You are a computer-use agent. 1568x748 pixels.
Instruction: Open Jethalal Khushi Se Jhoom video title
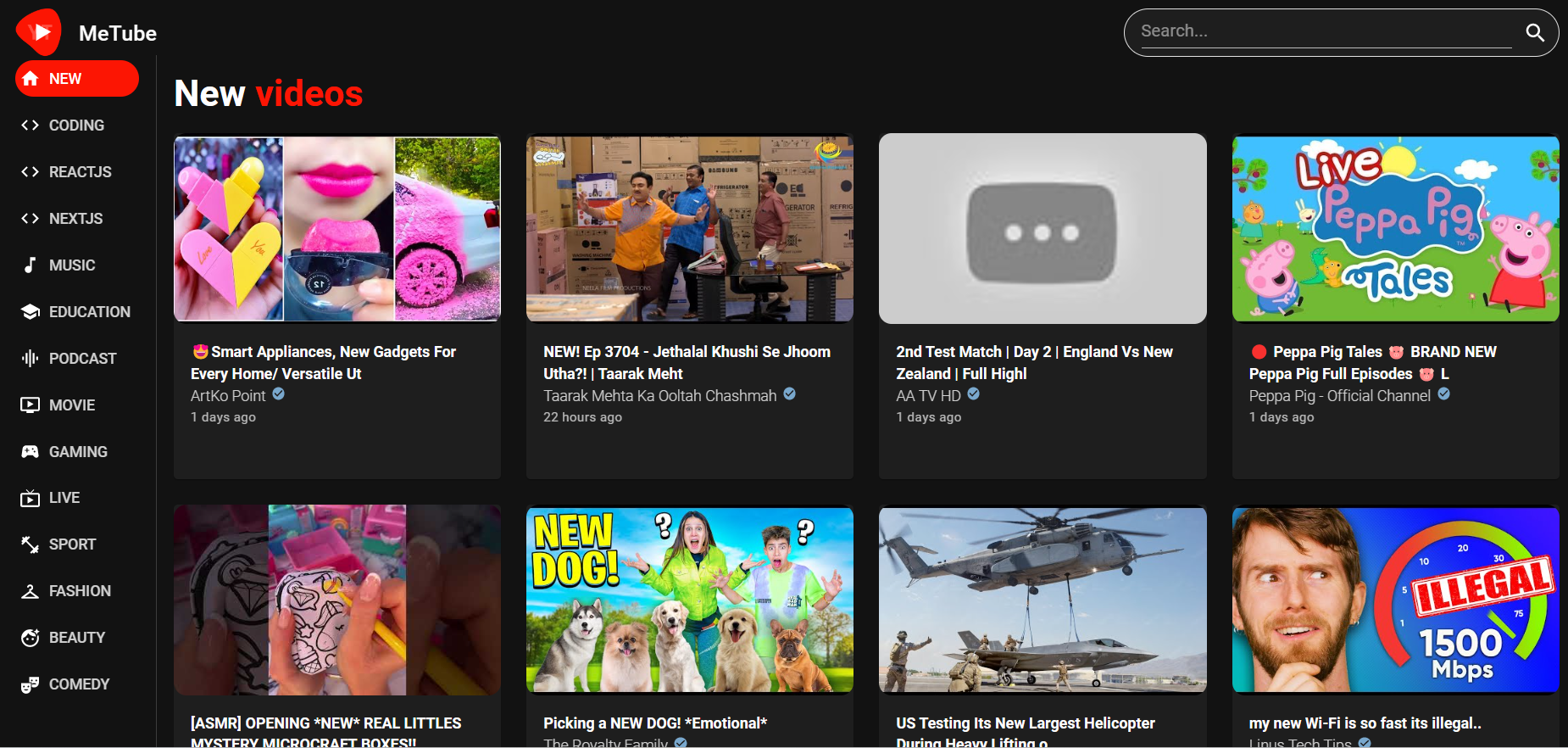tap(687, 363)
